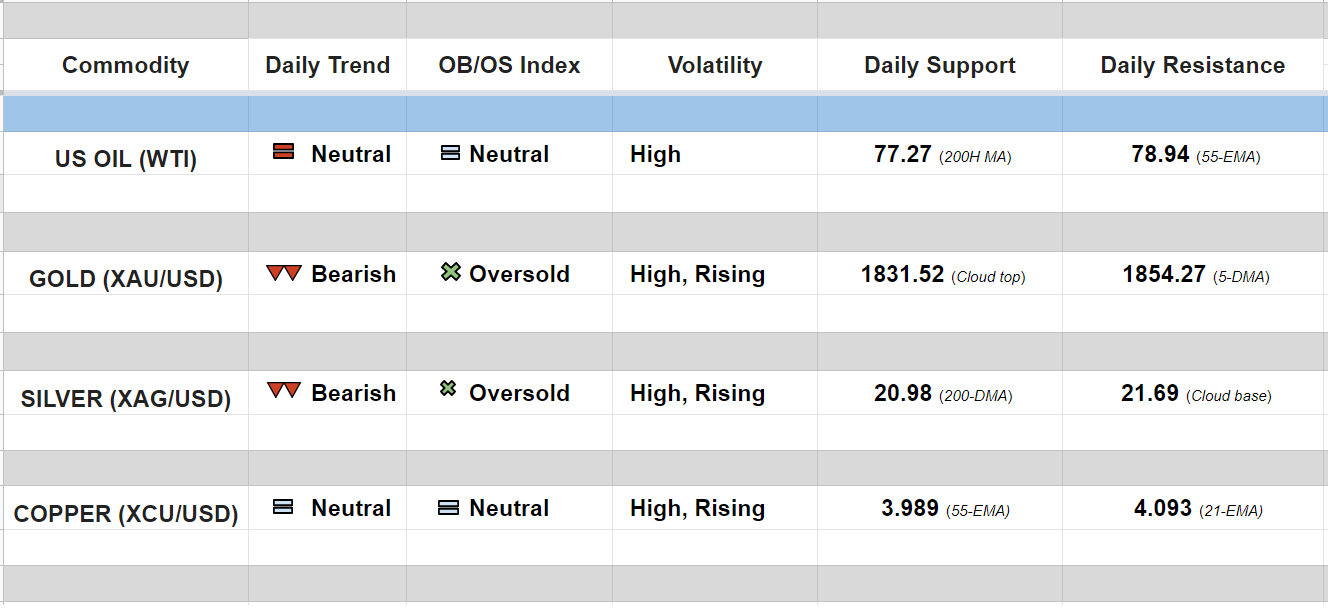Click the red neutral trend icon for US Oil
The width and height of the screenshot is (1328, 608).
283,152
